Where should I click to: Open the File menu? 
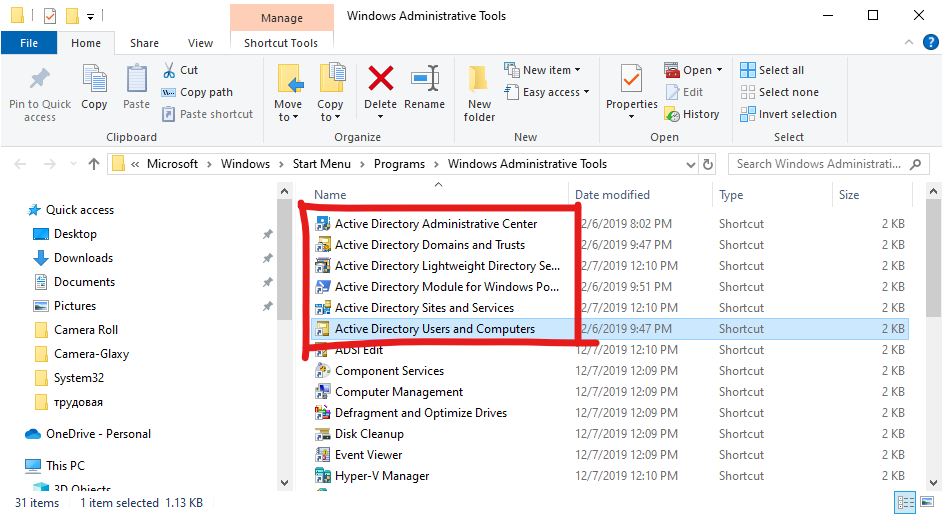click(29, 43)
